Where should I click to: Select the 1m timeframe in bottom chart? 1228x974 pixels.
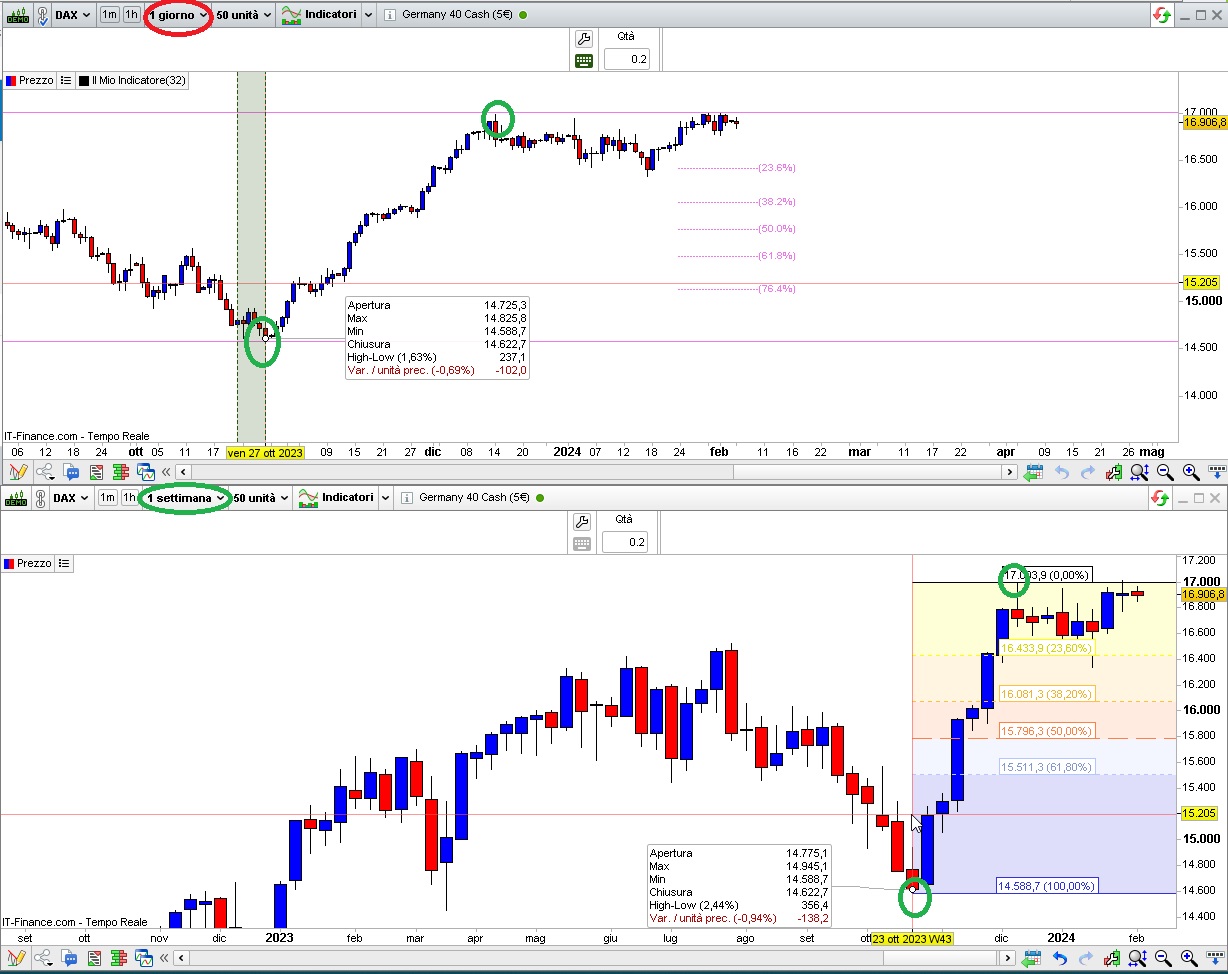(x=109, y=497)
